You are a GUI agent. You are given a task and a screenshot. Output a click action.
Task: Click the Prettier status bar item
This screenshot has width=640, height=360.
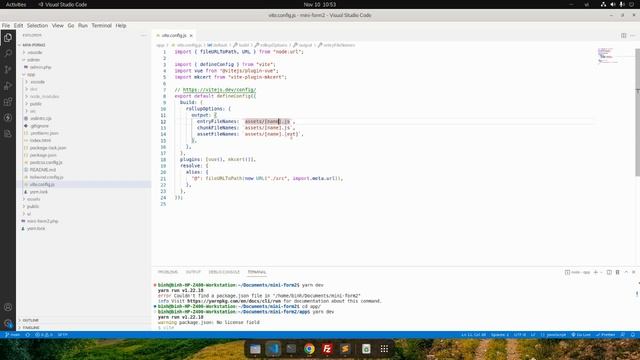click(605, 335)
